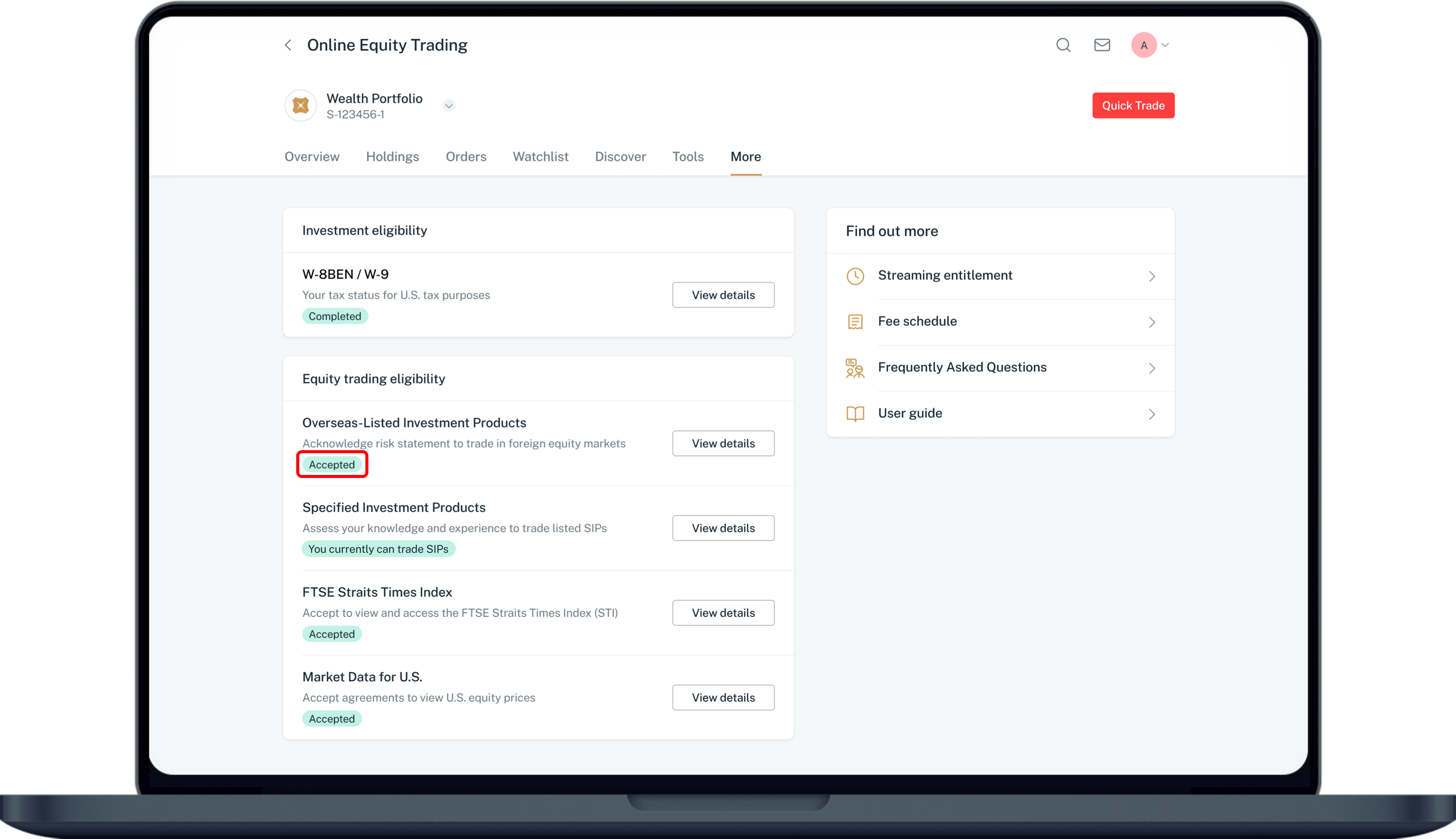Expand the Streaming entitlement chevron arrow
Image resolution: width=1456 pixels, height=839 pixels.
pyautogui.click(x=1152, y=276)
